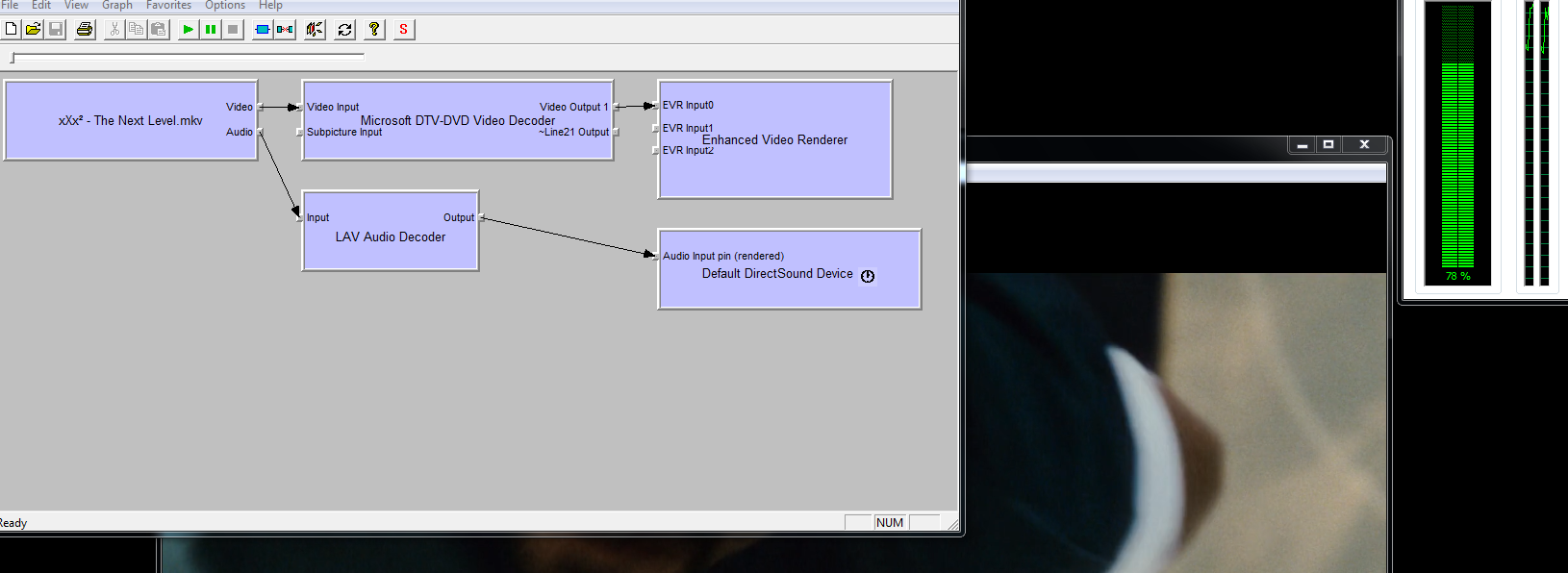The height and width of the screenshot is (573, 1568).
Task: Click the clock icon on Default DirectSound Device
Action: (x=868, y=276)
